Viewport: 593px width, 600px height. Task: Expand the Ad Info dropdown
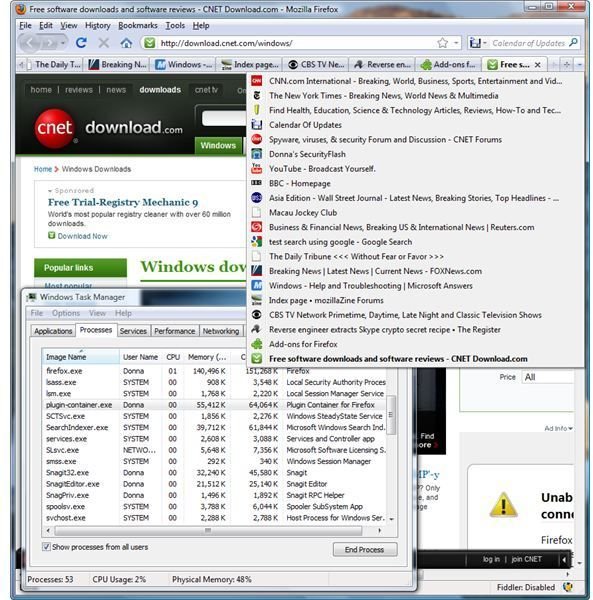[x=558, y=429]
